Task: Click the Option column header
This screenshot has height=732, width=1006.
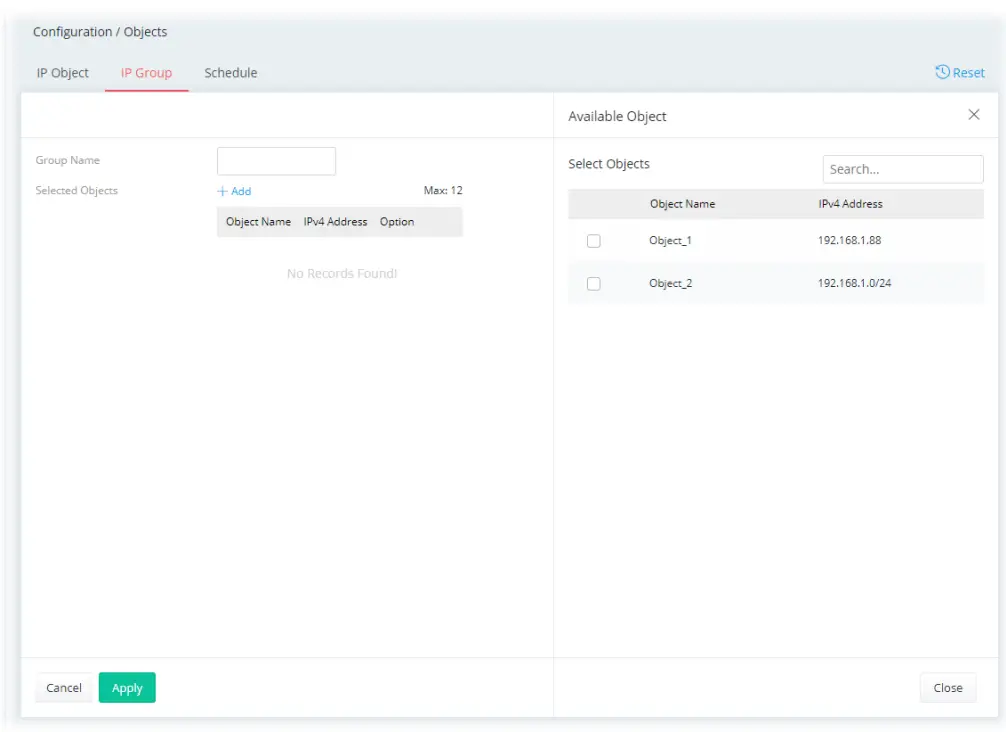Action: pos(396,222)
